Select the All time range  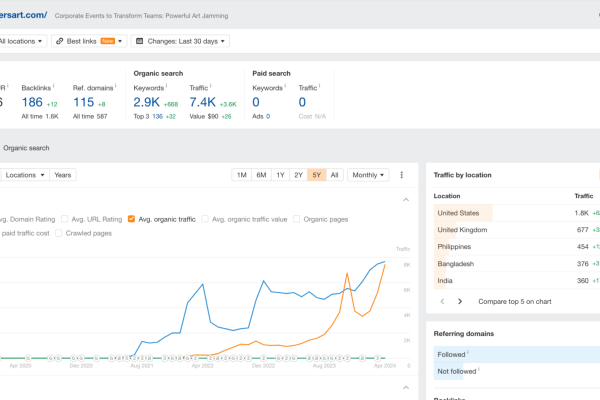pos(334,175)
